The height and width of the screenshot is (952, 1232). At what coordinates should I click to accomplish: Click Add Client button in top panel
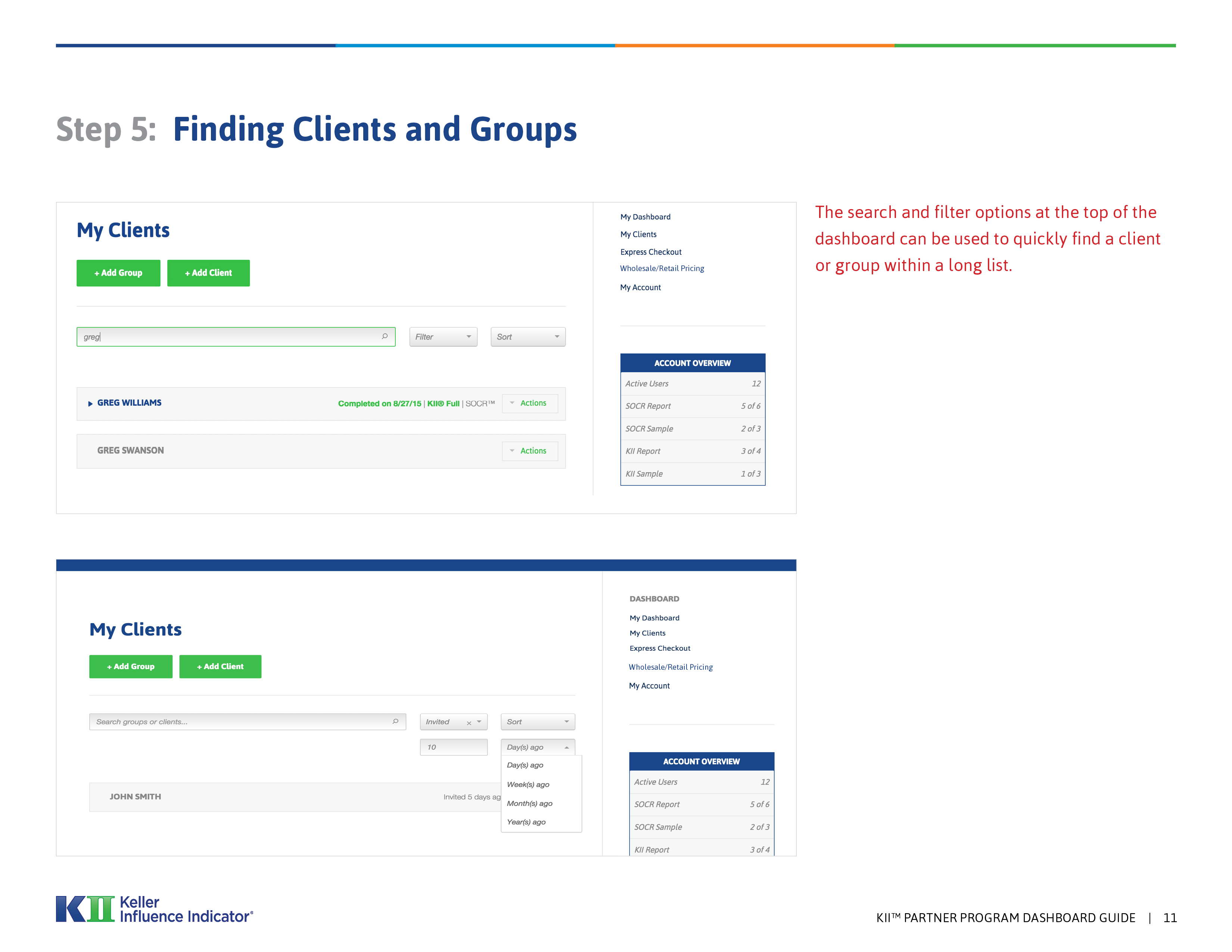pyautogui.click(x=209, y=273)
